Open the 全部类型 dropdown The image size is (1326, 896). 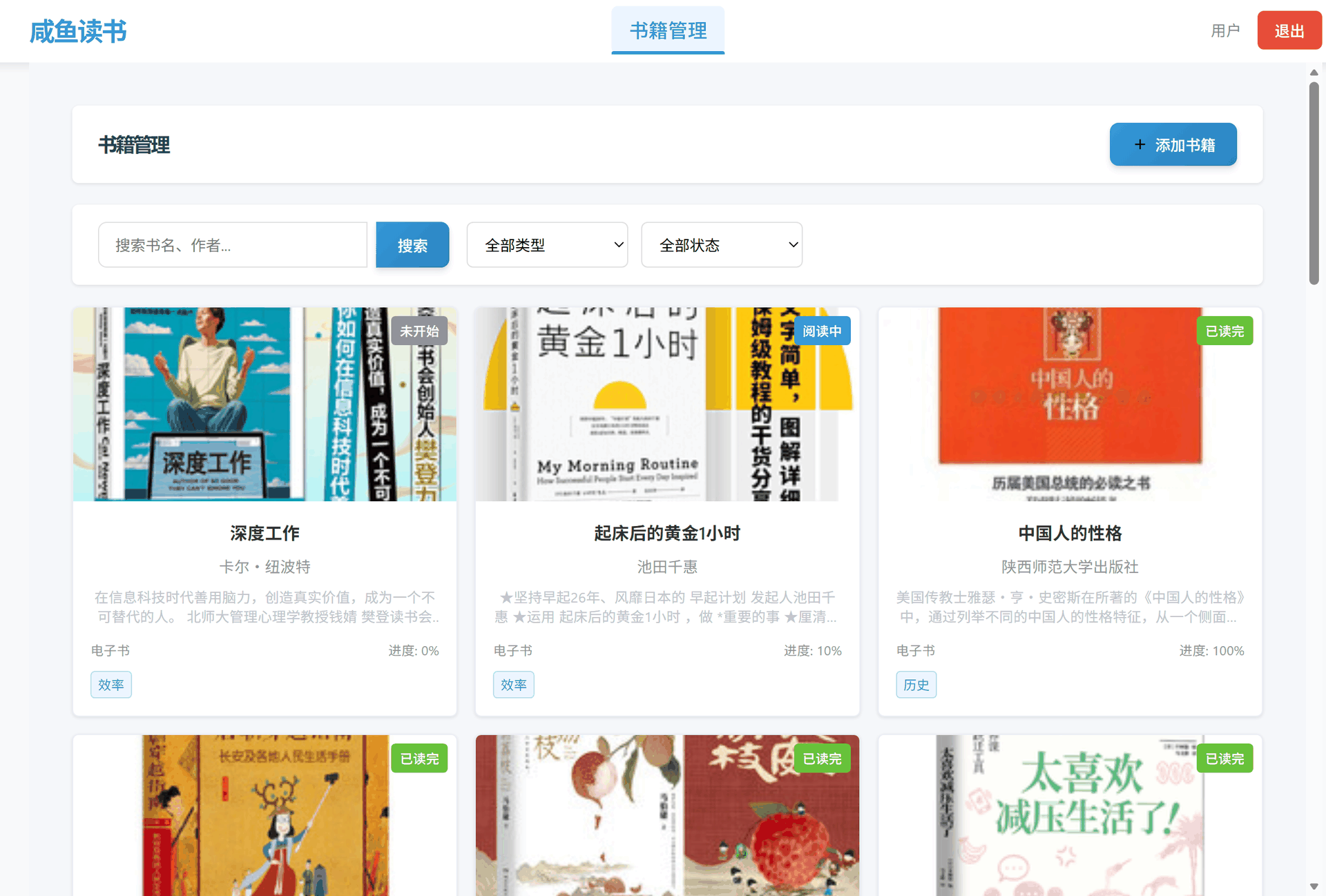547,244
